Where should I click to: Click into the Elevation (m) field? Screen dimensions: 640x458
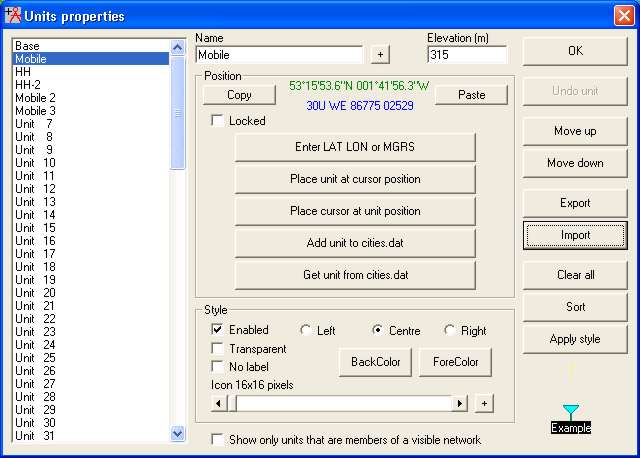(x=467, y=55)
